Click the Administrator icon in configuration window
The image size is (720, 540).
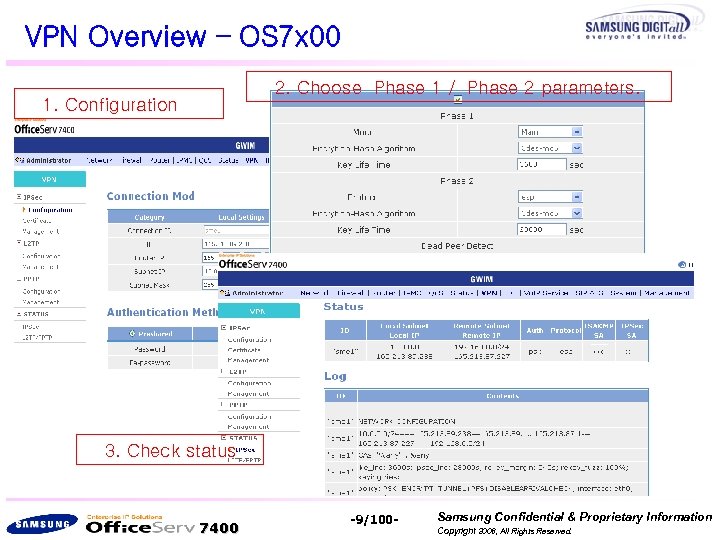click(x=19, y=160)
